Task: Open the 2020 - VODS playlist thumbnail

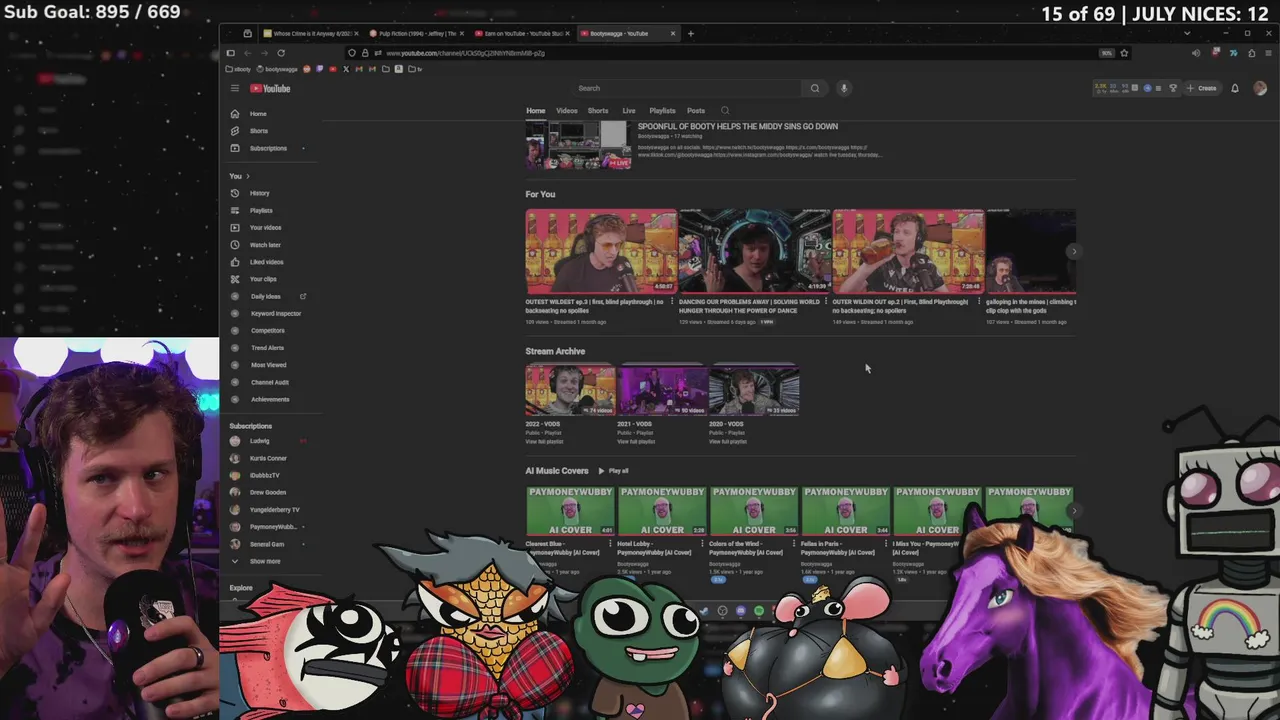Action: tap(754, 391)
